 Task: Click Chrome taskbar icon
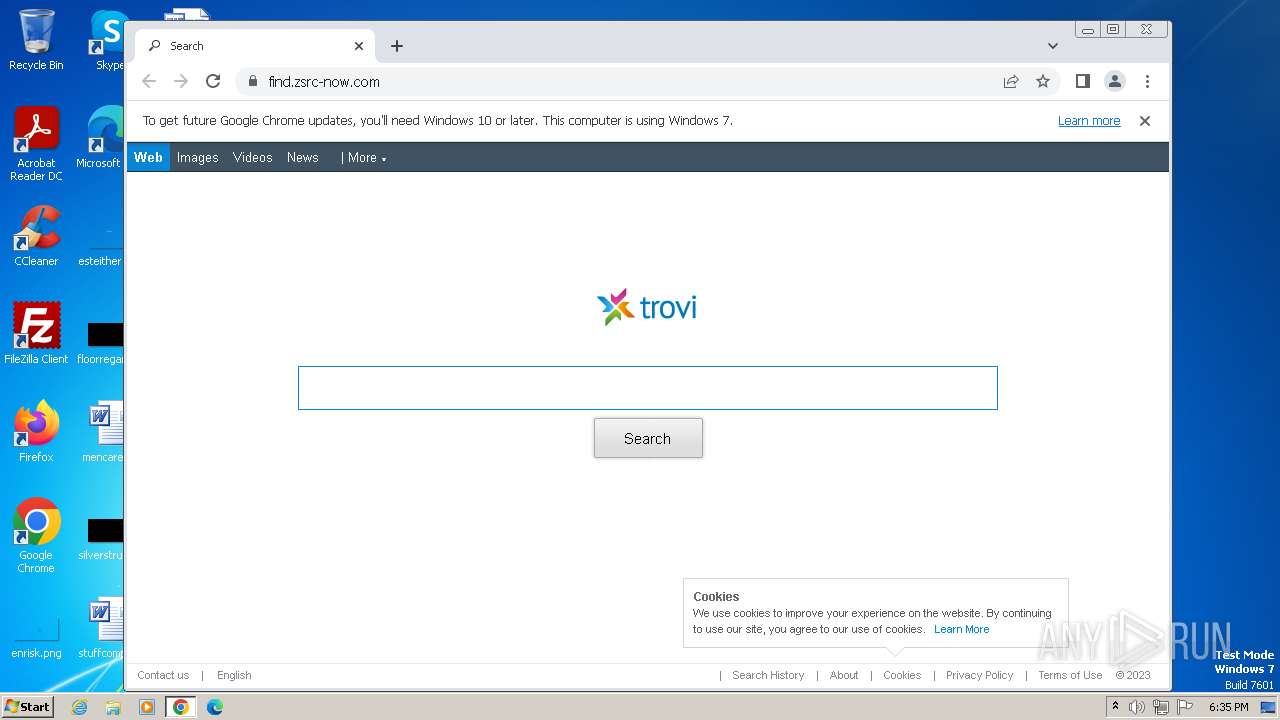(x=180, y=707)
